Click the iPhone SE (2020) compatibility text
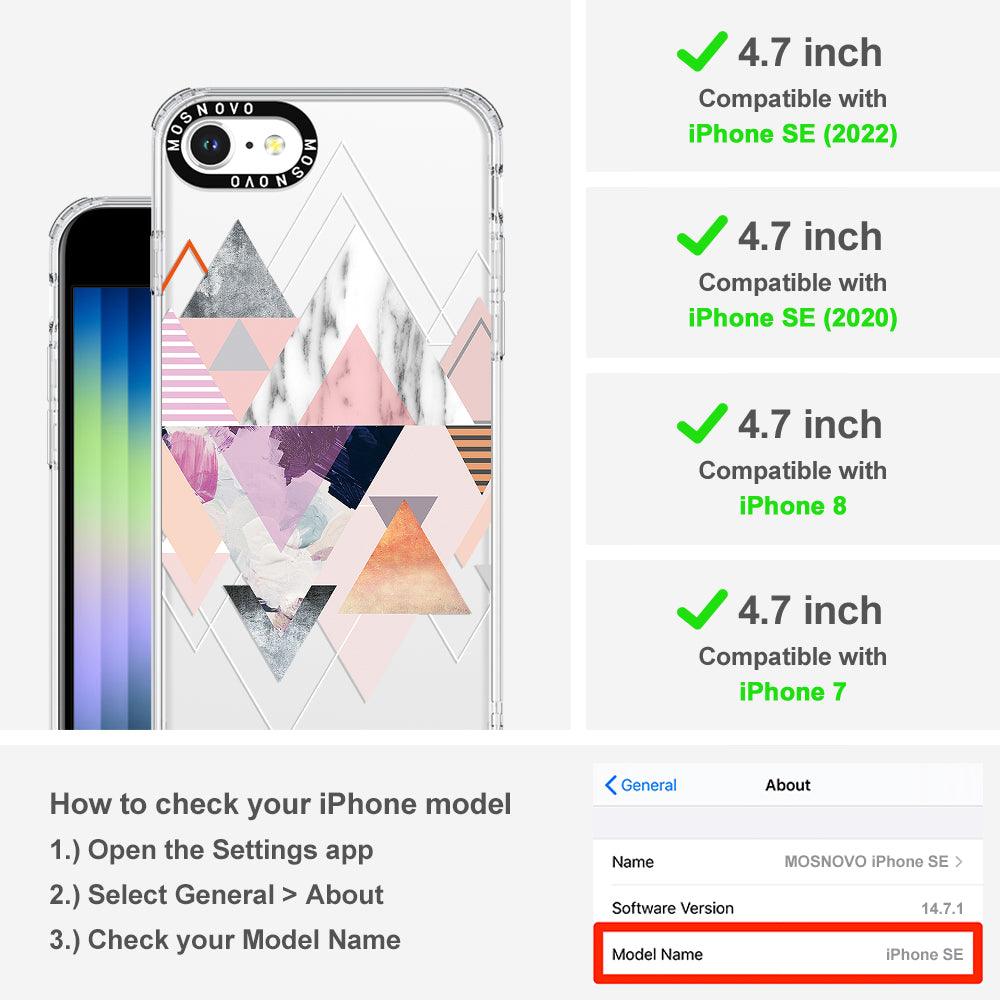This screenshot has height=1000, width=1000. 793,318
